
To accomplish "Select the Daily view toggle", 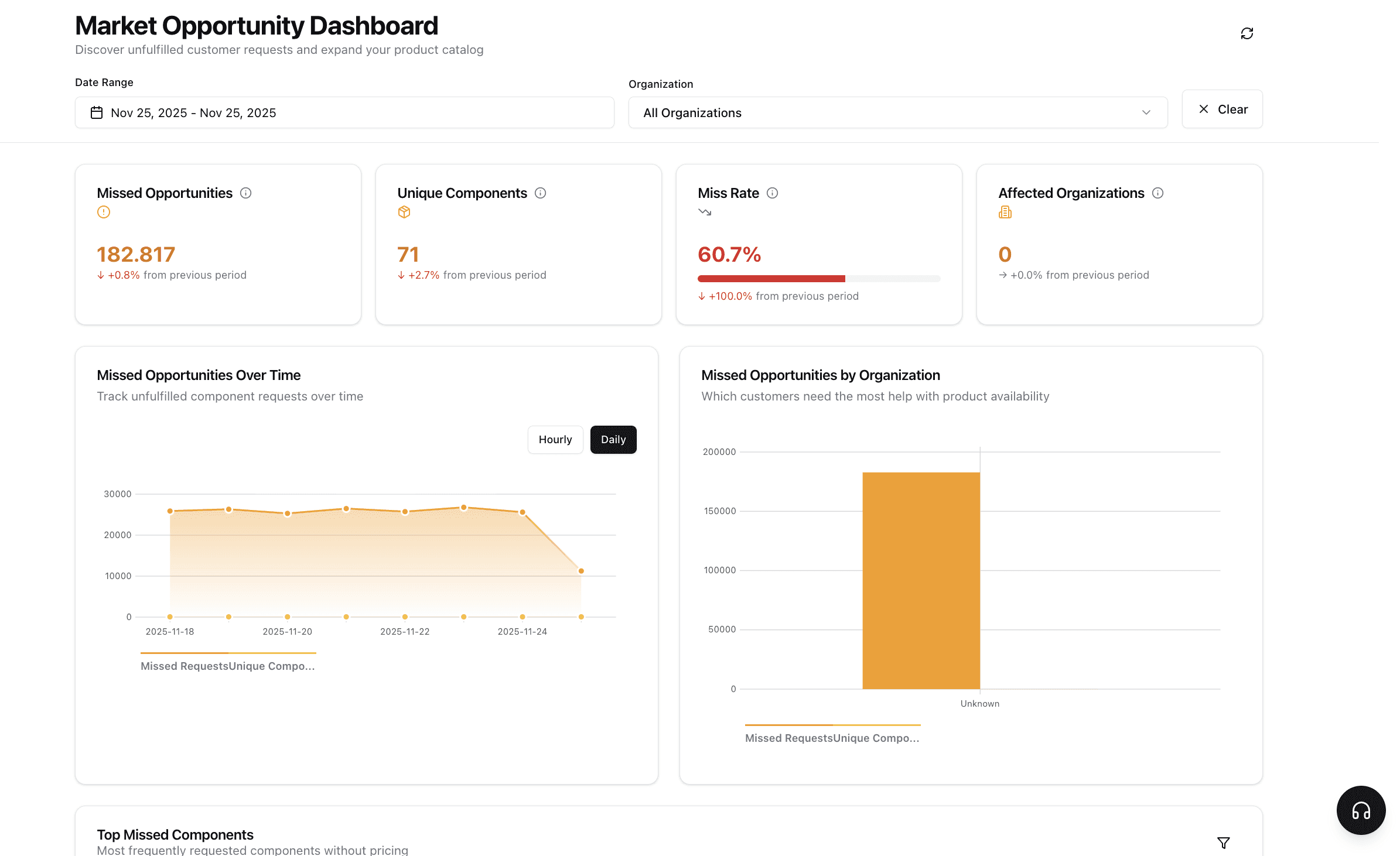I will coord(613,440).
